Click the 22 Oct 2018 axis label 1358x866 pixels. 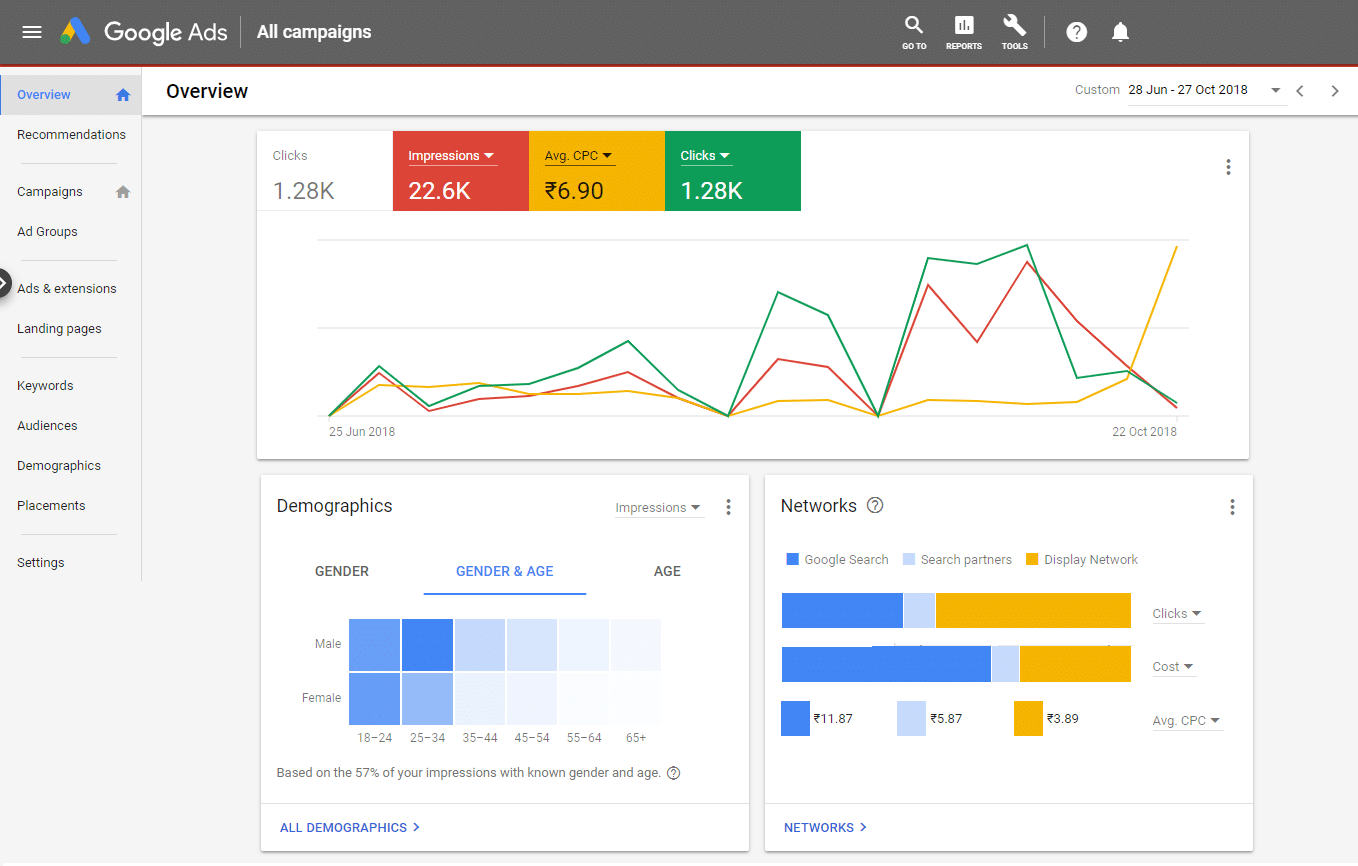(1144, 432)
